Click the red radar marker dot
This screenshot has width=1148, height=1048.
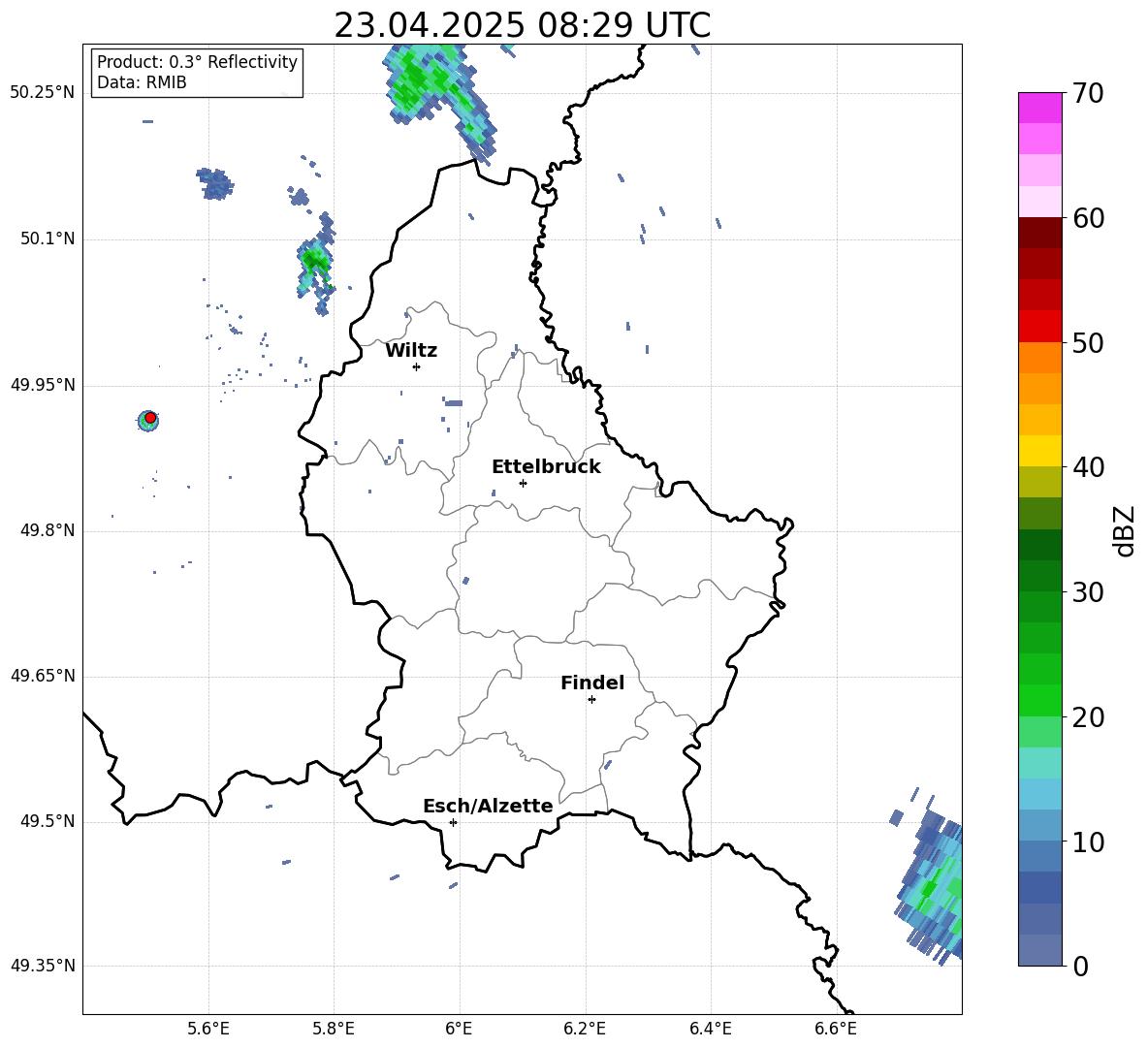click(x=150, y=418)
